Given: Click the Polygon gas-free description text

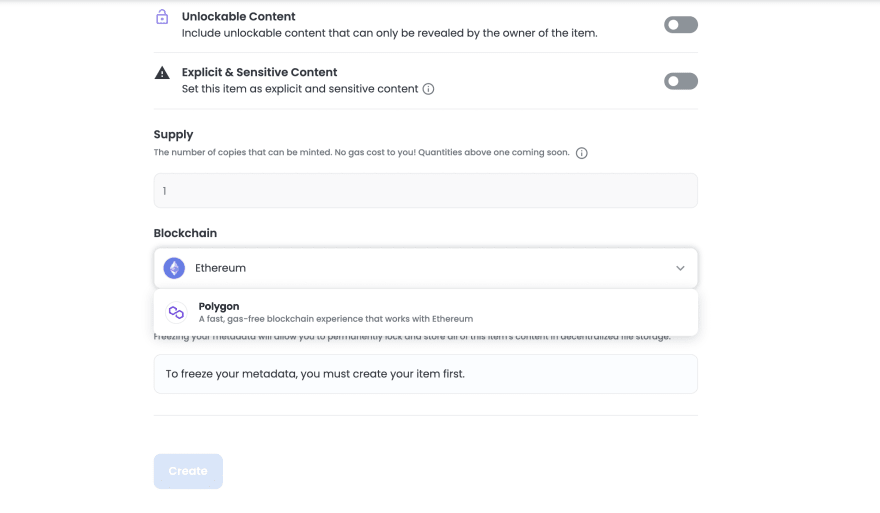Looking at the screenshot, I should (335, 319).
